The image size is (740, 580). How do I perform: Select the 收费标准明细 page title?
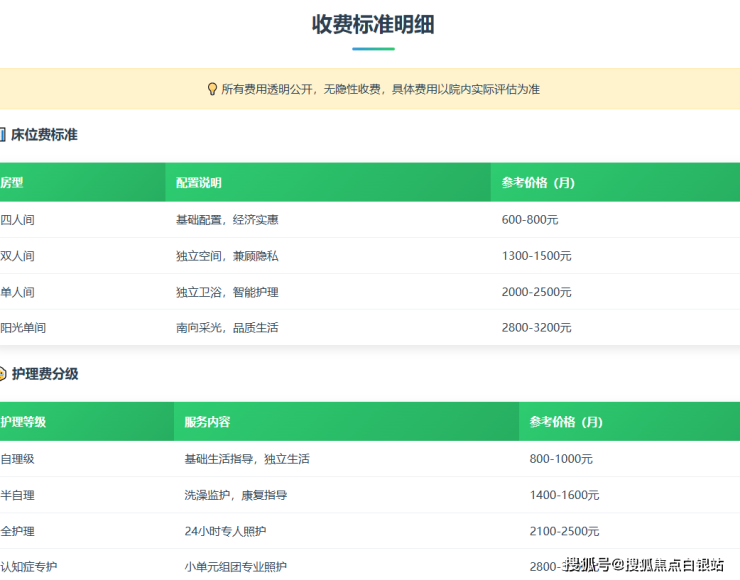(372, 25)
